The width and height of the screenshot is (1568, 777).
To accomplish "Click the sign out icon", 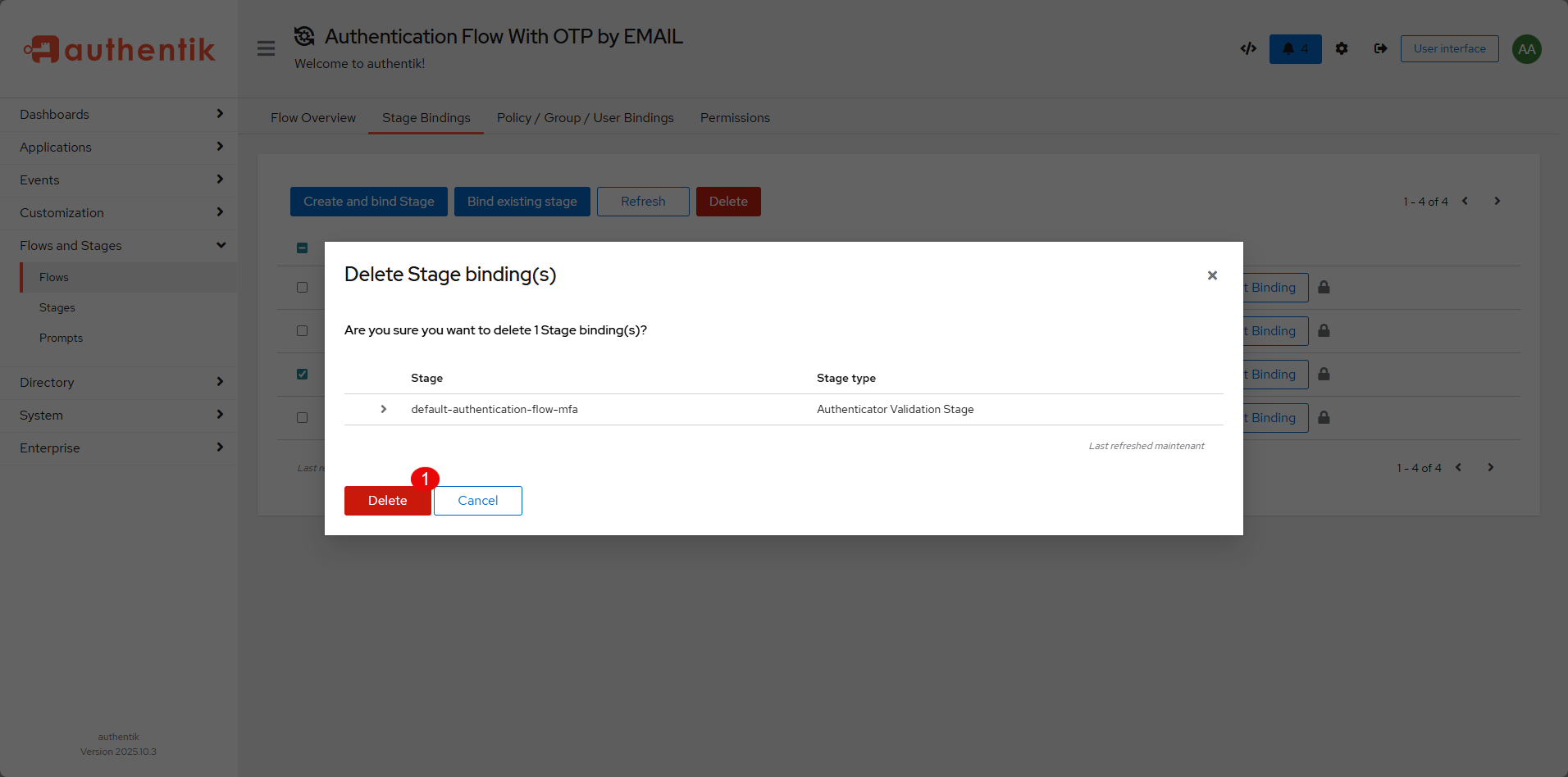I will 1381,49.
